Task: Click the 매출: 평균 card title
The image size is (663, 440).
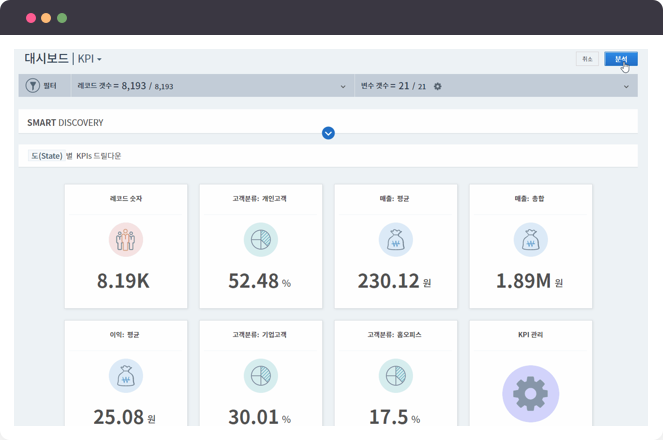Action: click(x=394, y=199)
